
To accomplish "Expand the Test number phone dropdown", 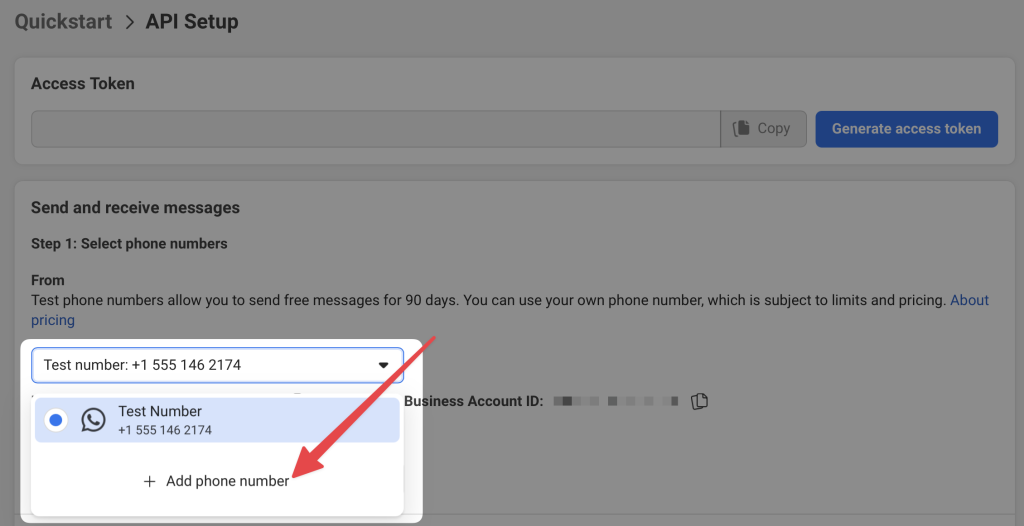I will 217,365.
